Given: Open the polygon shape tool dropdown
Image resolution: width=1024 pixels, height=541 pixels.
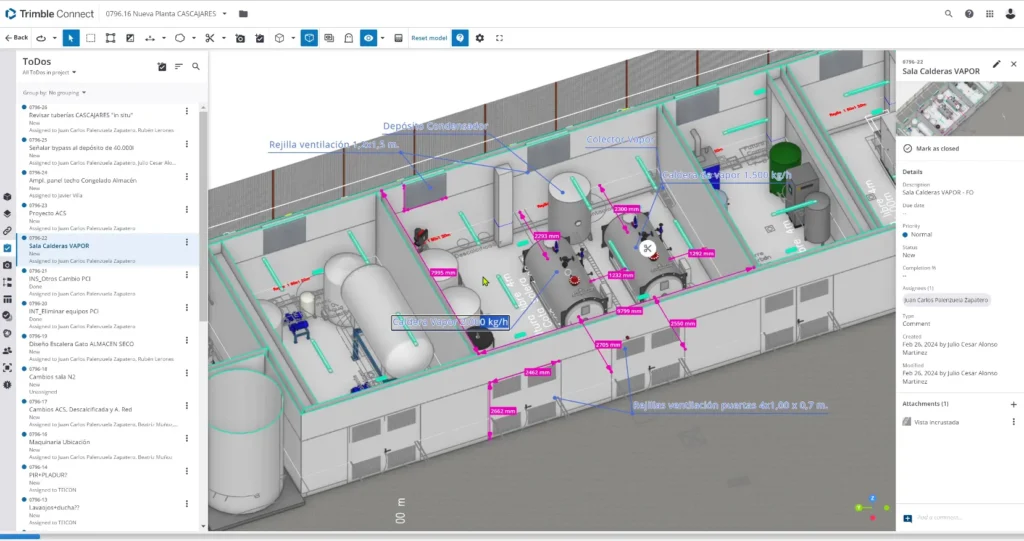Looking at the screenshot, I should pos(194,38).
